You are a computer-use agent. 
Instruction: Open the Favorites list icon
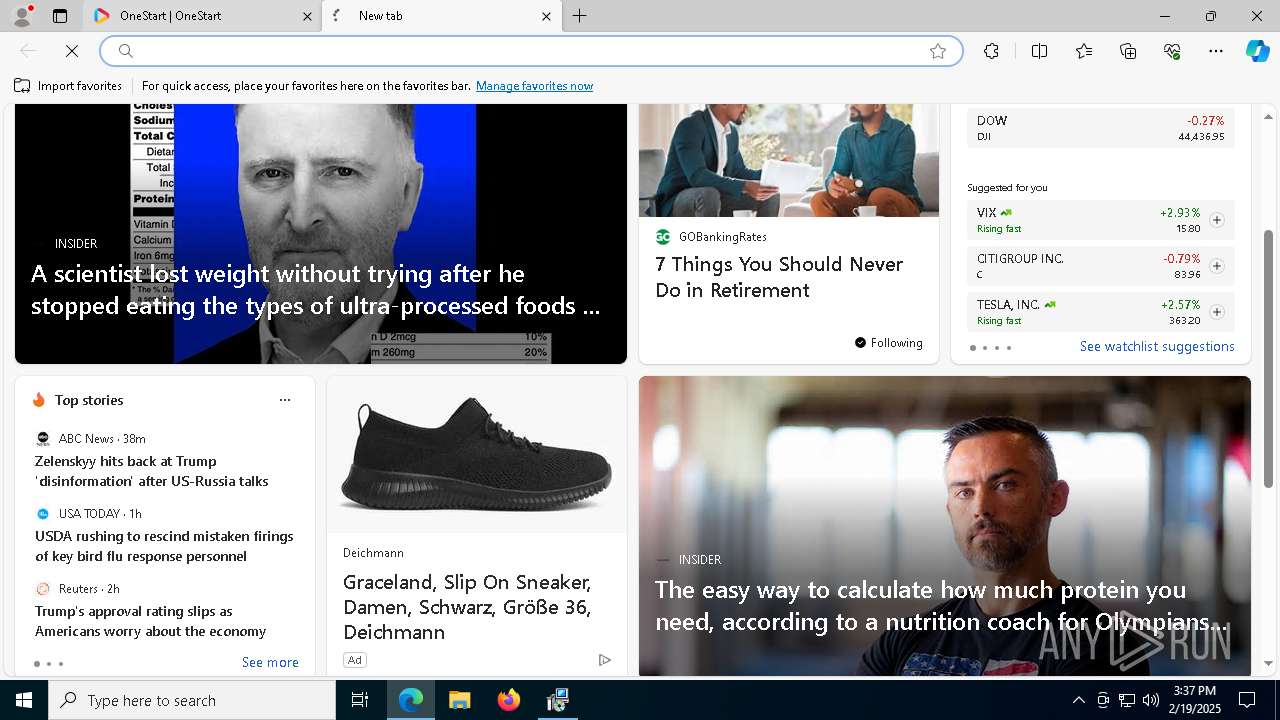tap(1084, 51)
